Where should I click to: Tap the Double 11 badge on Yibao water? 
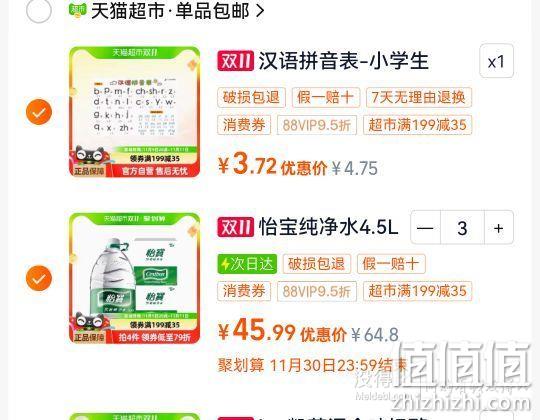tap(236, 227)
